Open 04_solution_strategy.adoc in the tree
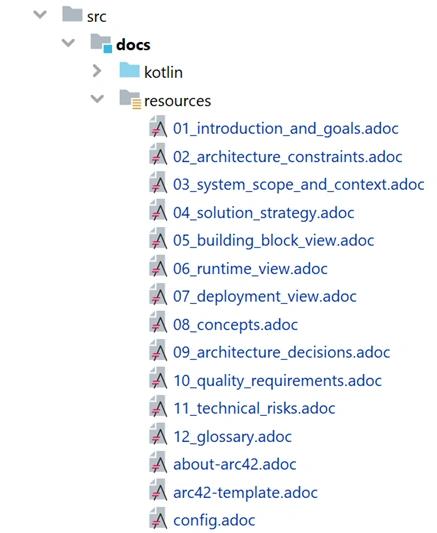Screen dimensions: 437x533 tap(264, 213)
